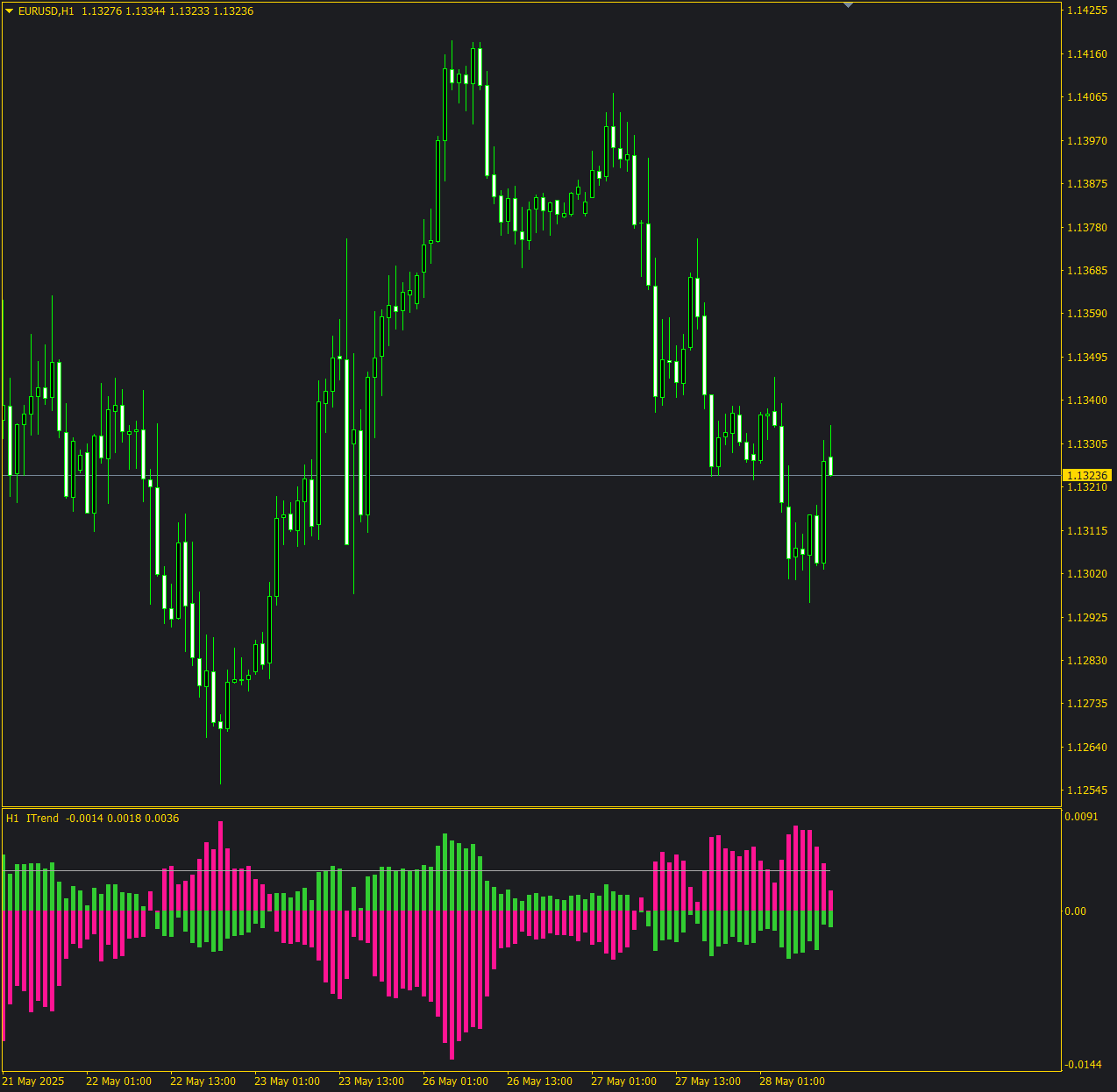Click the 21 May 2025 date label
1117x1092 pixels.
tap(33, 1081)
